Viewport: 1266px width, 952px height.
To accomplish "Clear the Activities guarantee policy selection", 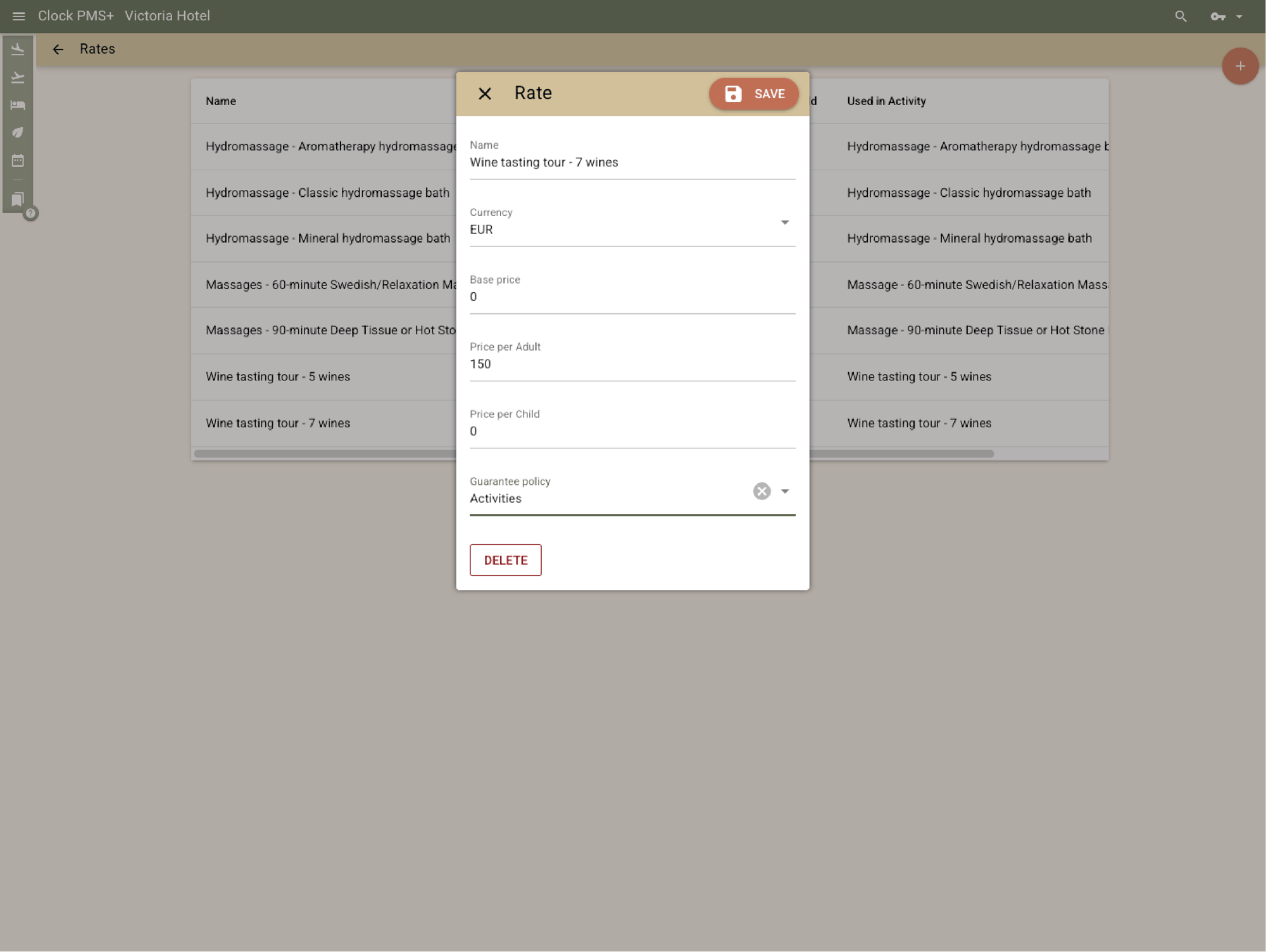I will pos(761,491).
